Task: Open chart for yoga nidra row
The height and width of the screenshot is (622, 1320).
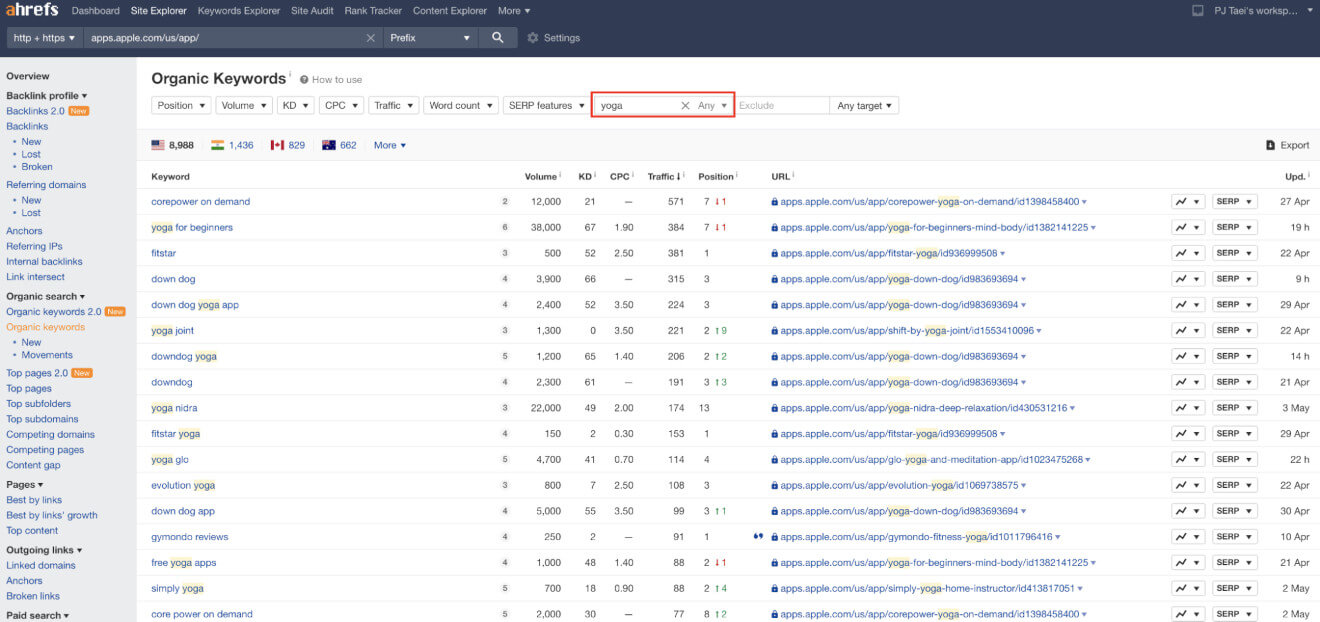Action: click(x=1188, y=408)
